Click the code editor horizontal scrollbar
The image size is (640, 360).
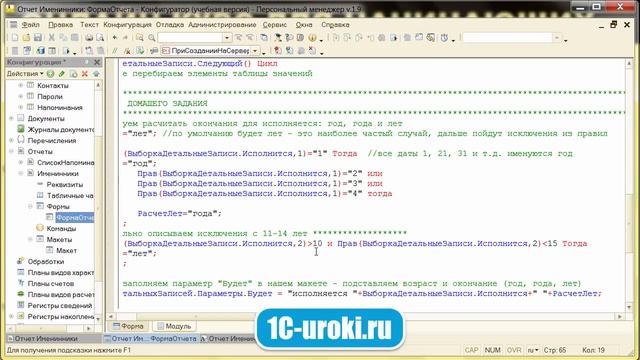click(365, 316)
